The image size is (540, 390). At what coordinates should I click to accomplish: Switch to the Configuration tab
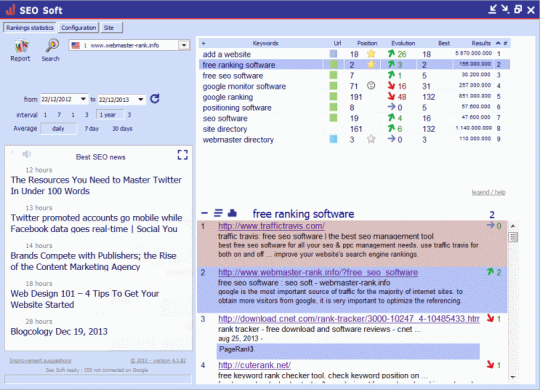click(x=79, y=28)
